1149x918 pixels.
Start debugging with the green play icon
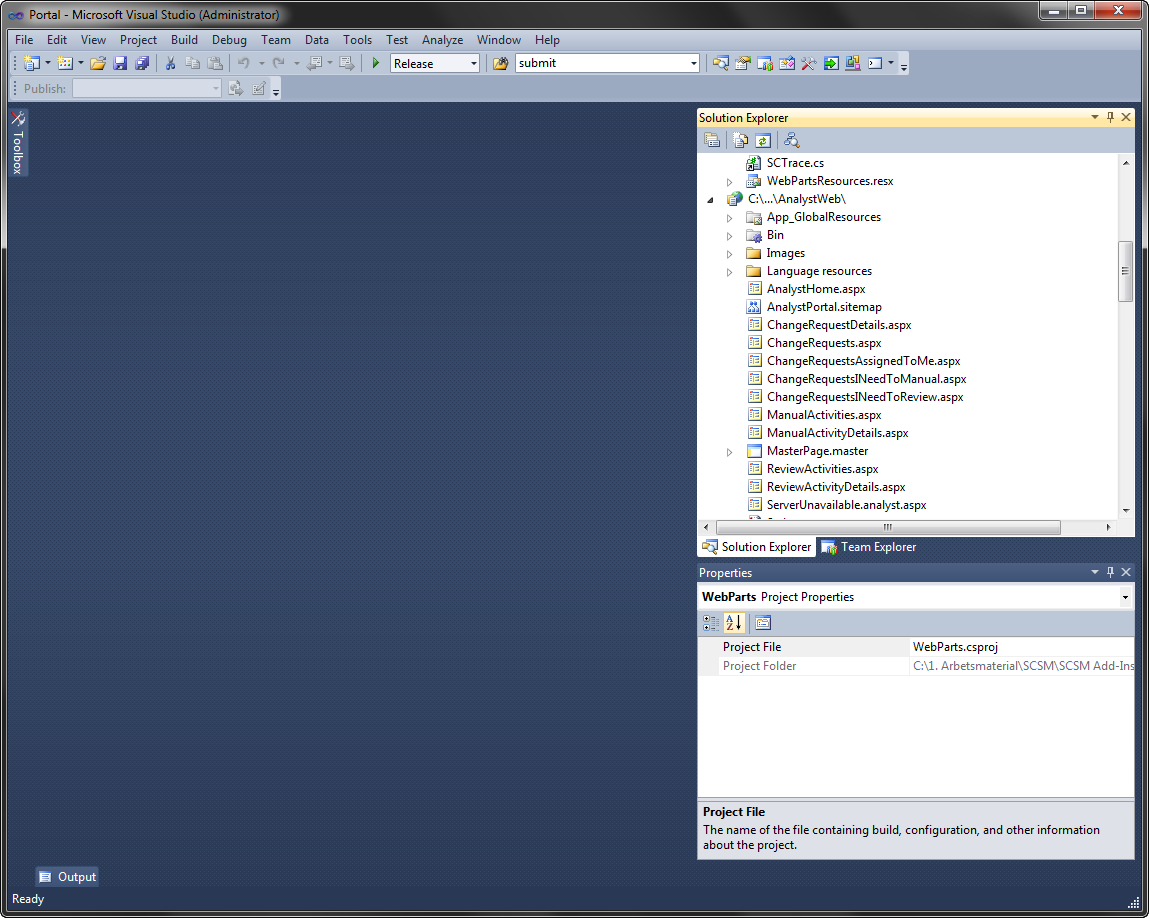[376, 64]
